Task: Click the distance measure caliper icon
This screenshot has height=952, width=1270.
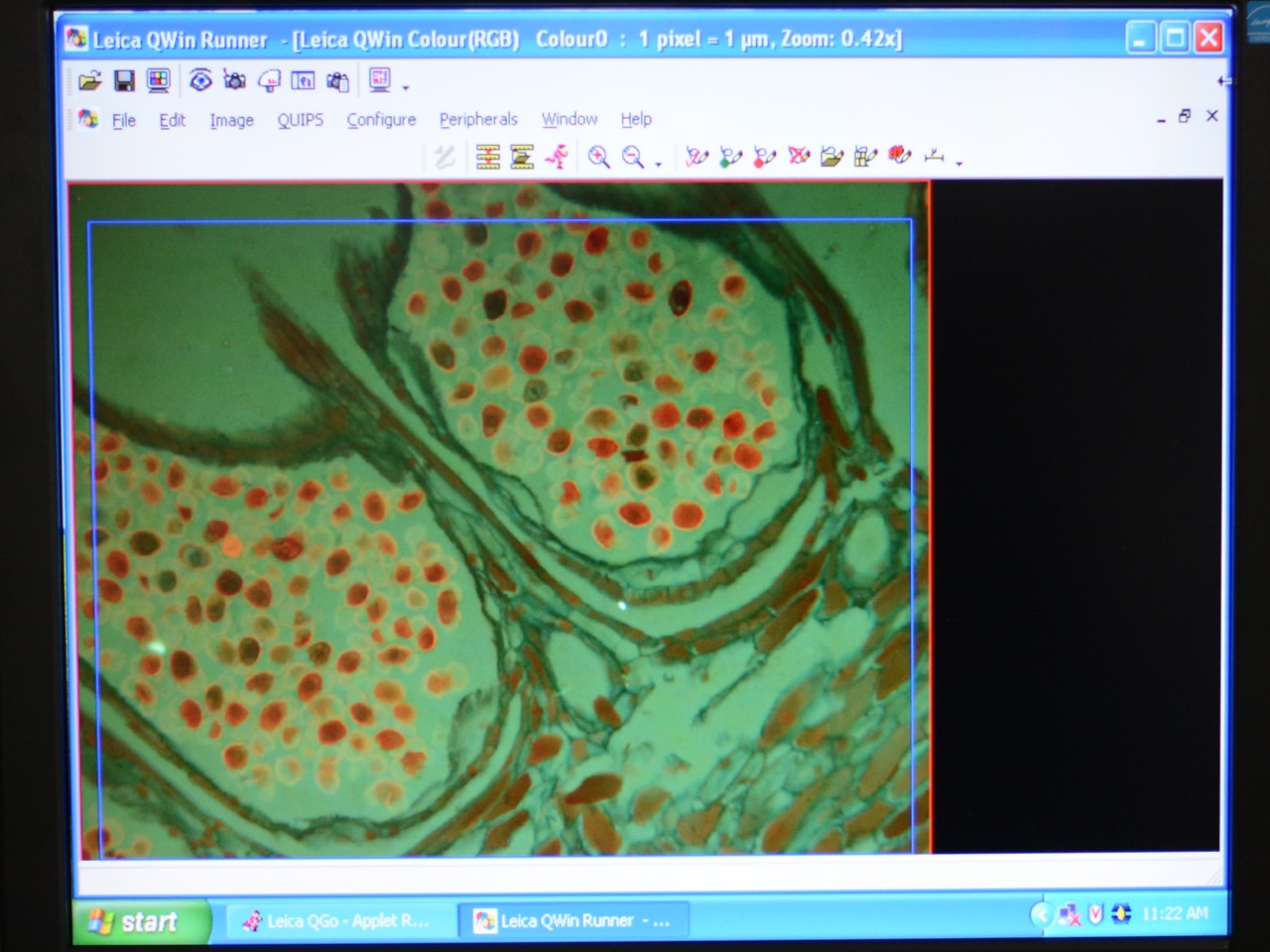Action: point(934,156)
